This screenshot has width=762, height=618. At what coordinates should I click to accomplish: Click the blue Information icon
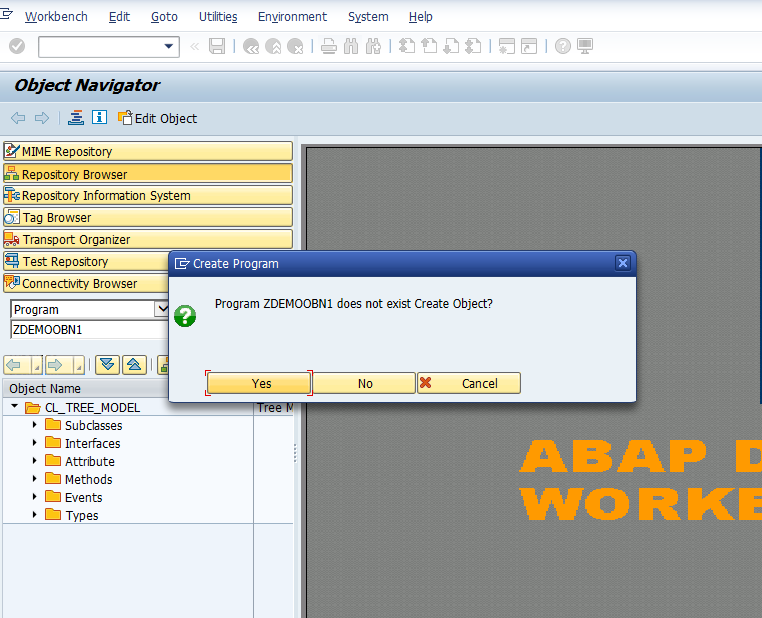coord(100,118)
